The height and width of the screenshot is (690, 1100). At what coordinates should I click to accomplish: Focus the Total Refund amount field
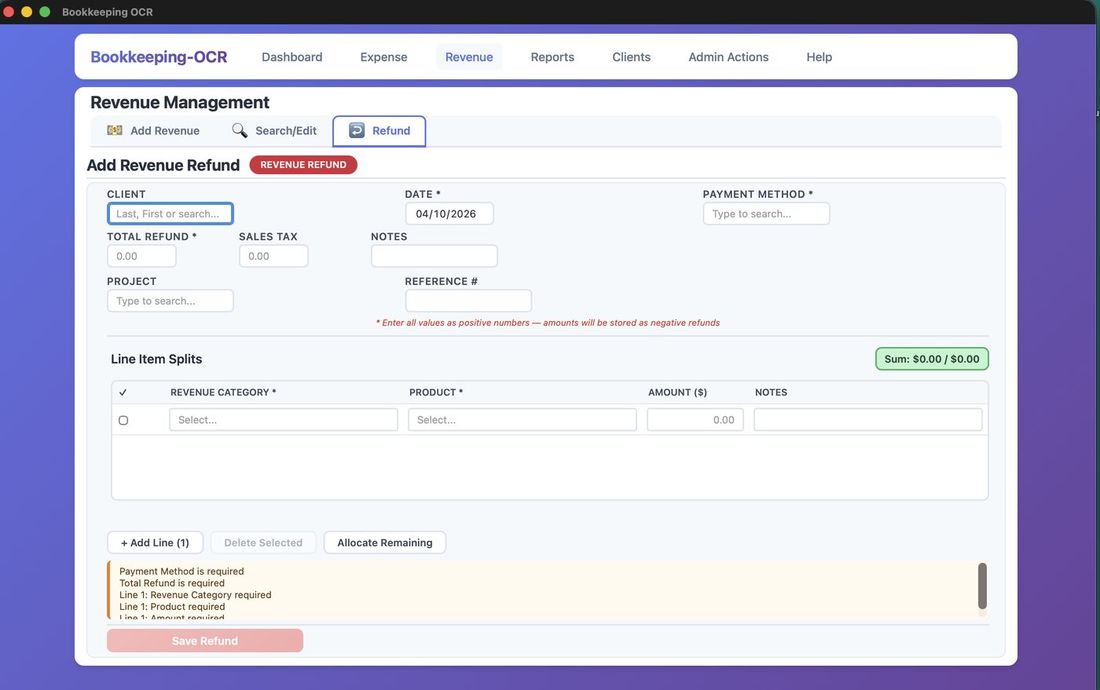[x=142, y=256]
